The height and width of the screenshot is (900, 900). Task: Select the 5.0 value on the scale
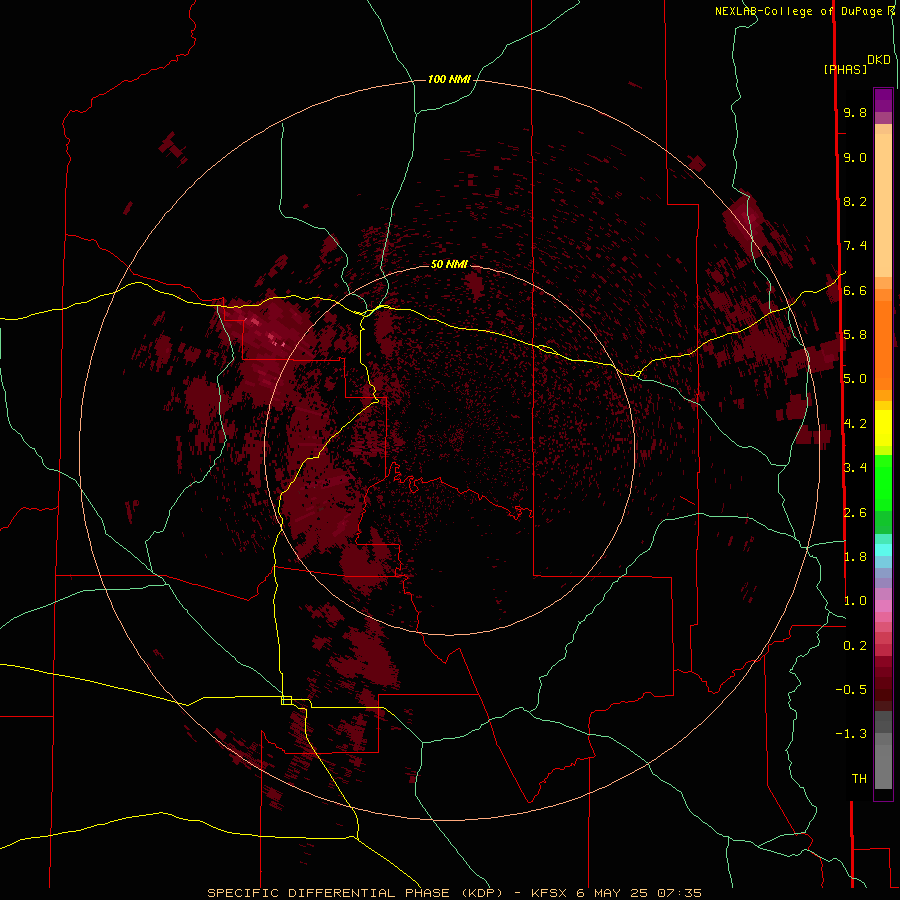tap(855, 379)
